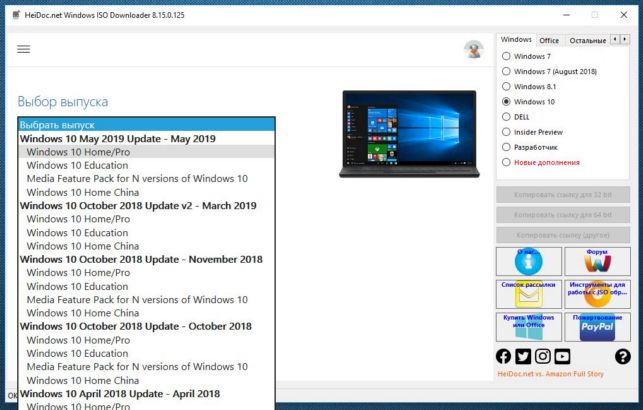Select Windows 10 Home/Pro under October 2018
Image resolution: width=643 pixels, height=410 pixels.
click(146, 340)
